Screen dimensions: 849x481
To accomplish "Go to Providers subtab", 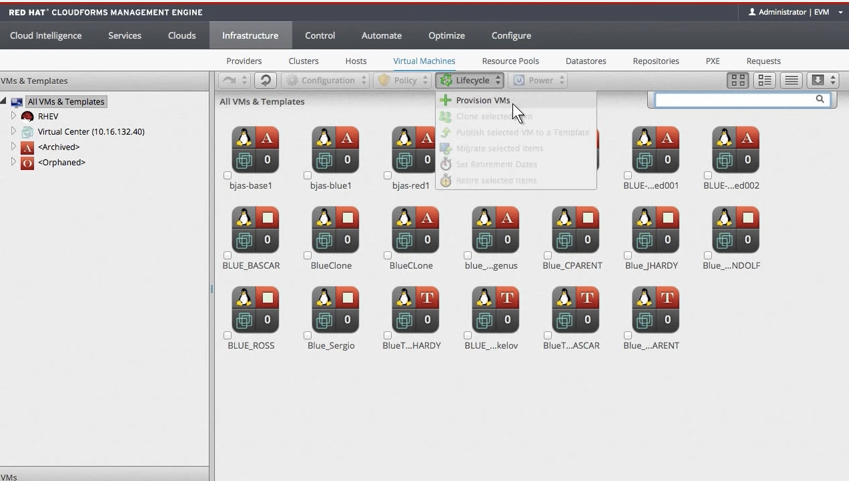I will (x=244, y=61).
